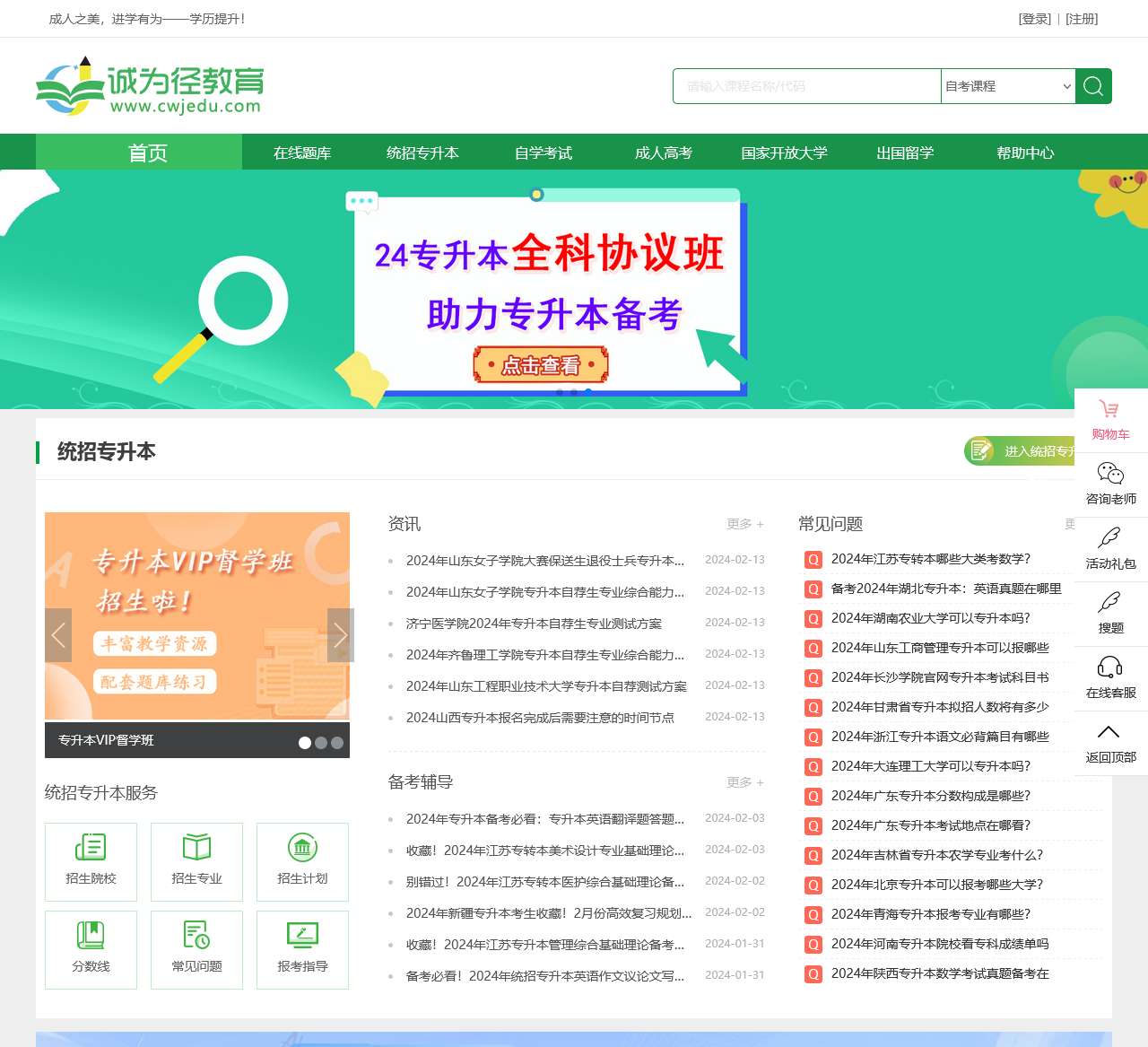Expand 更多 next to 备考辅导 heading
This screenshot has width=1148, height=1047.
744,782
